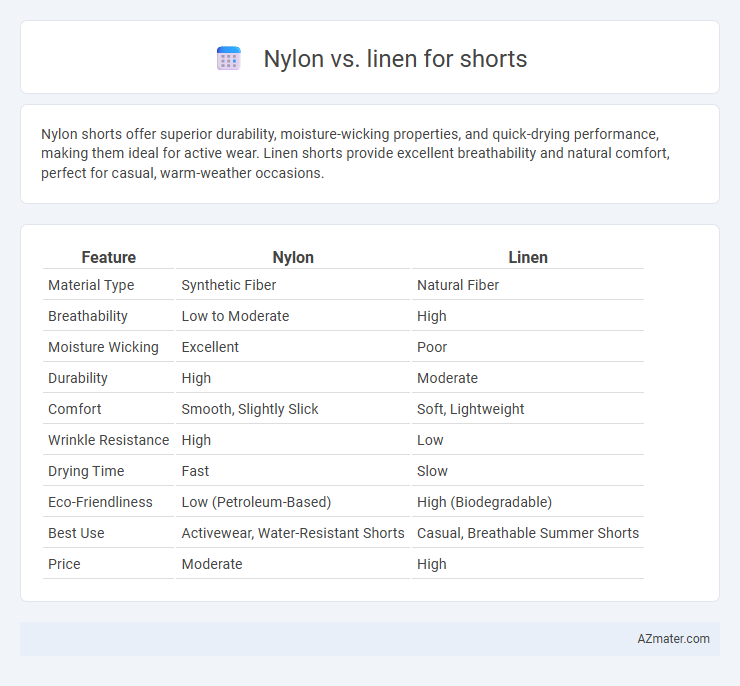740x686 pixels.
Task: Click the 'Breathability' row label
Action: pos(88,316)
